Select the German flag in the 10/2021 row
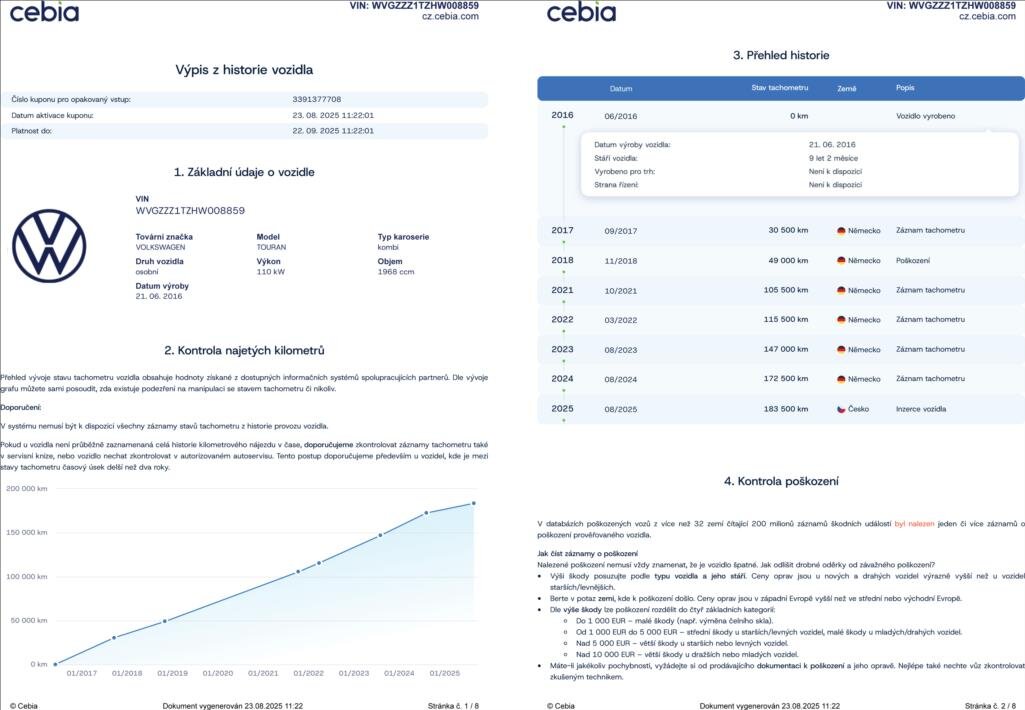The height and width of the screenshot is (710, 1025). (841, 290)
